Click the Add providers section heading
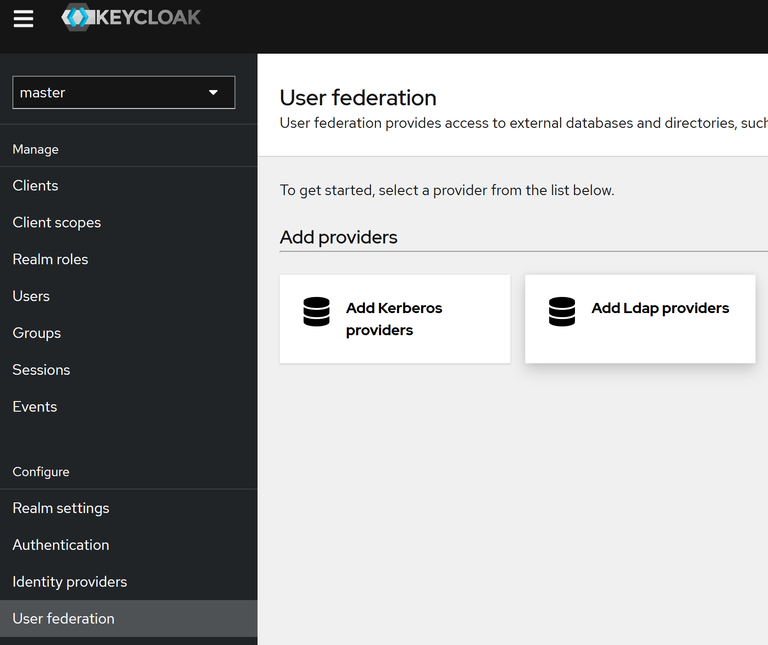The image size is (768, 645). [x=338, y=237]
